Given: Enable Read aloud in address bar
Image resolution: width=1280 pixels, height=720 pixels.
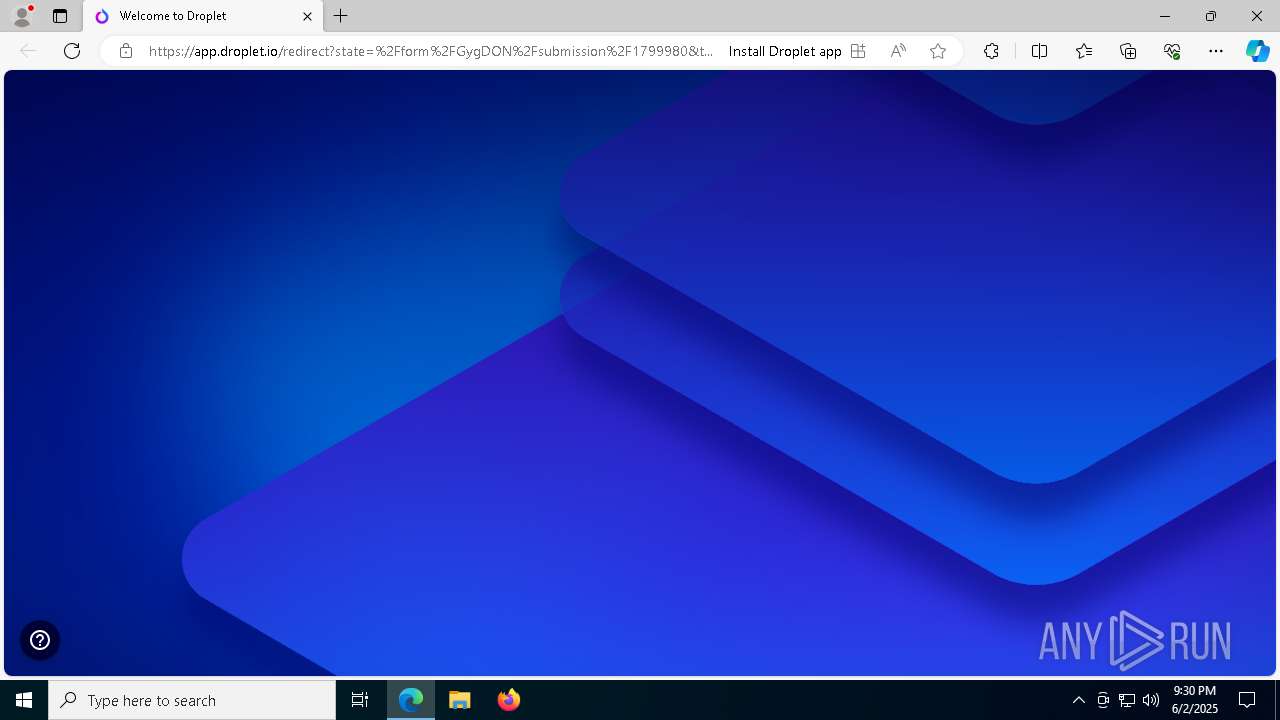Looking at the screenshot, I should pos(898,51).
